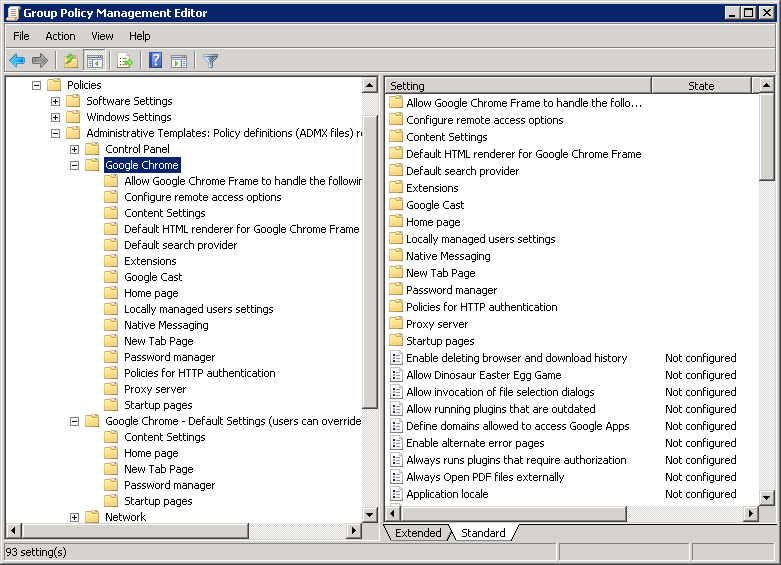This screenshot has width=781, height=565.
Task: Toggle the Show/Hide Action Pane icon
Action: (x=179, y=61)
